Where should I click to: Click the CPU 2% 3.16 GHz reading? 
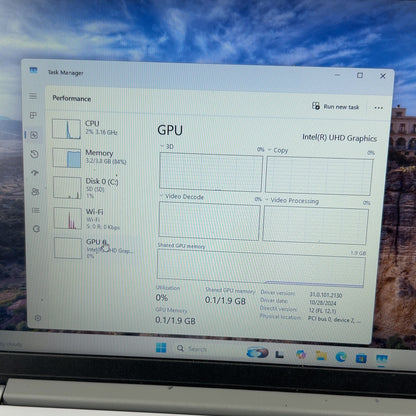point(101,132)
